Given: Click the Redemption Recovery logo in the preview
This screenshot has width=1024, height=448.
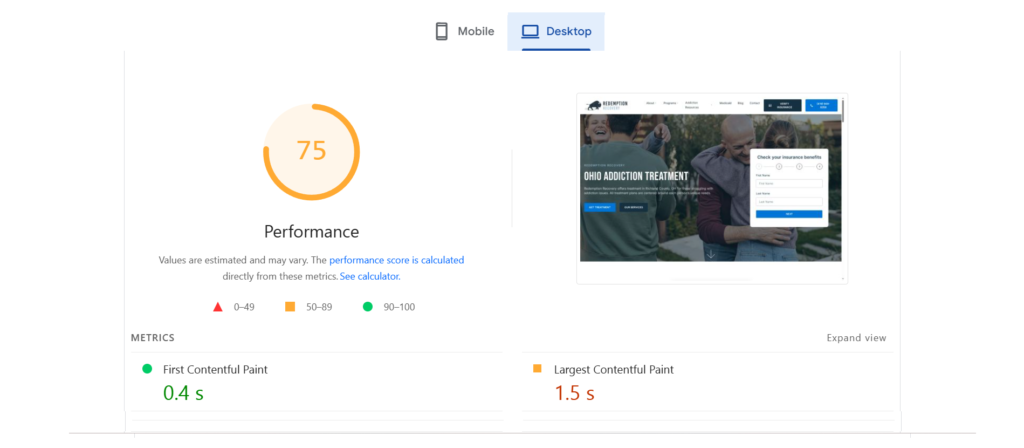Looking at the screenshot, I should point(609,104).
